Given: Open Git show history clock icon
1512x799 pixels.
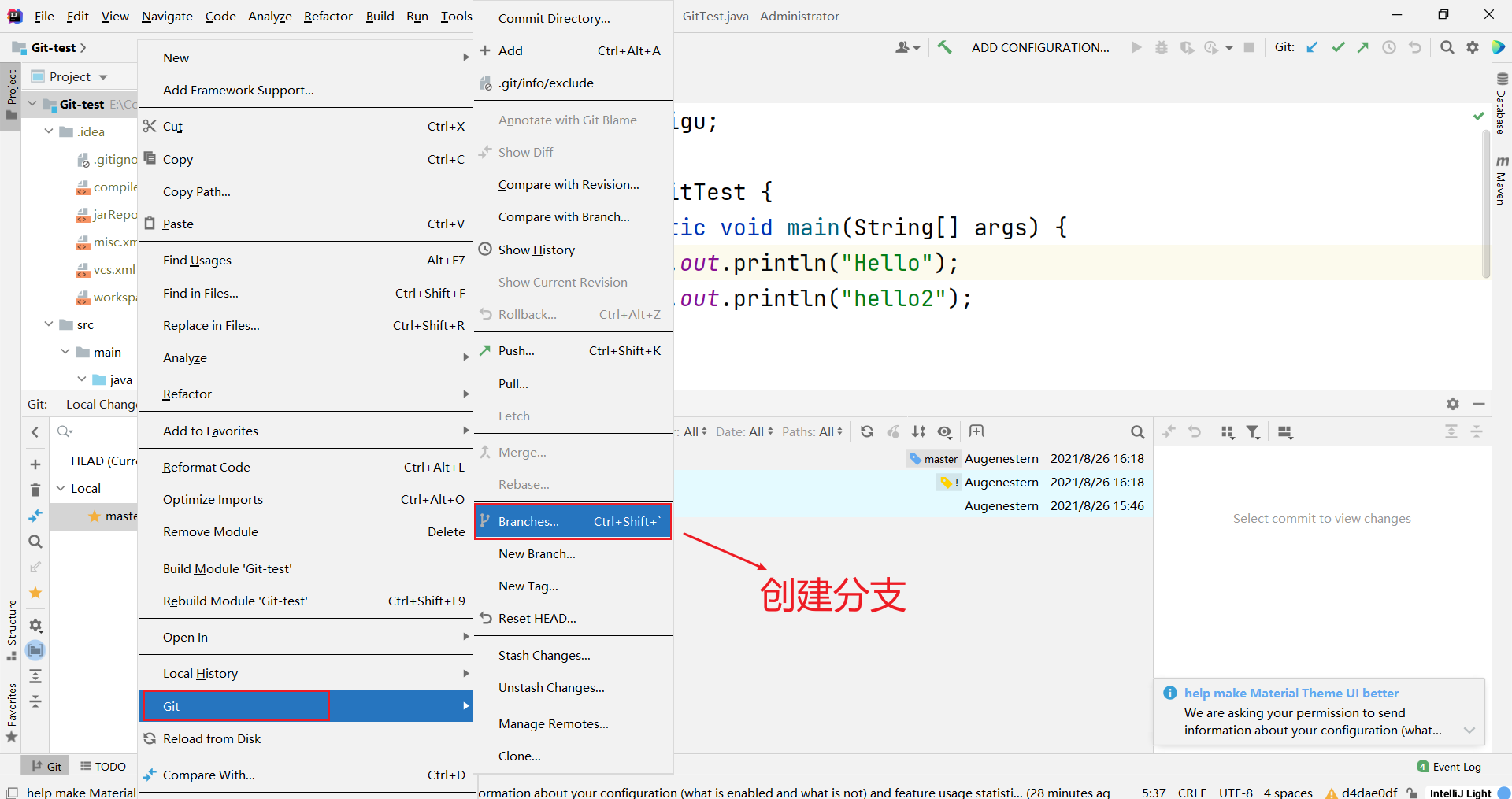Looking at the screenshot, I should [x=1389, y=47].
